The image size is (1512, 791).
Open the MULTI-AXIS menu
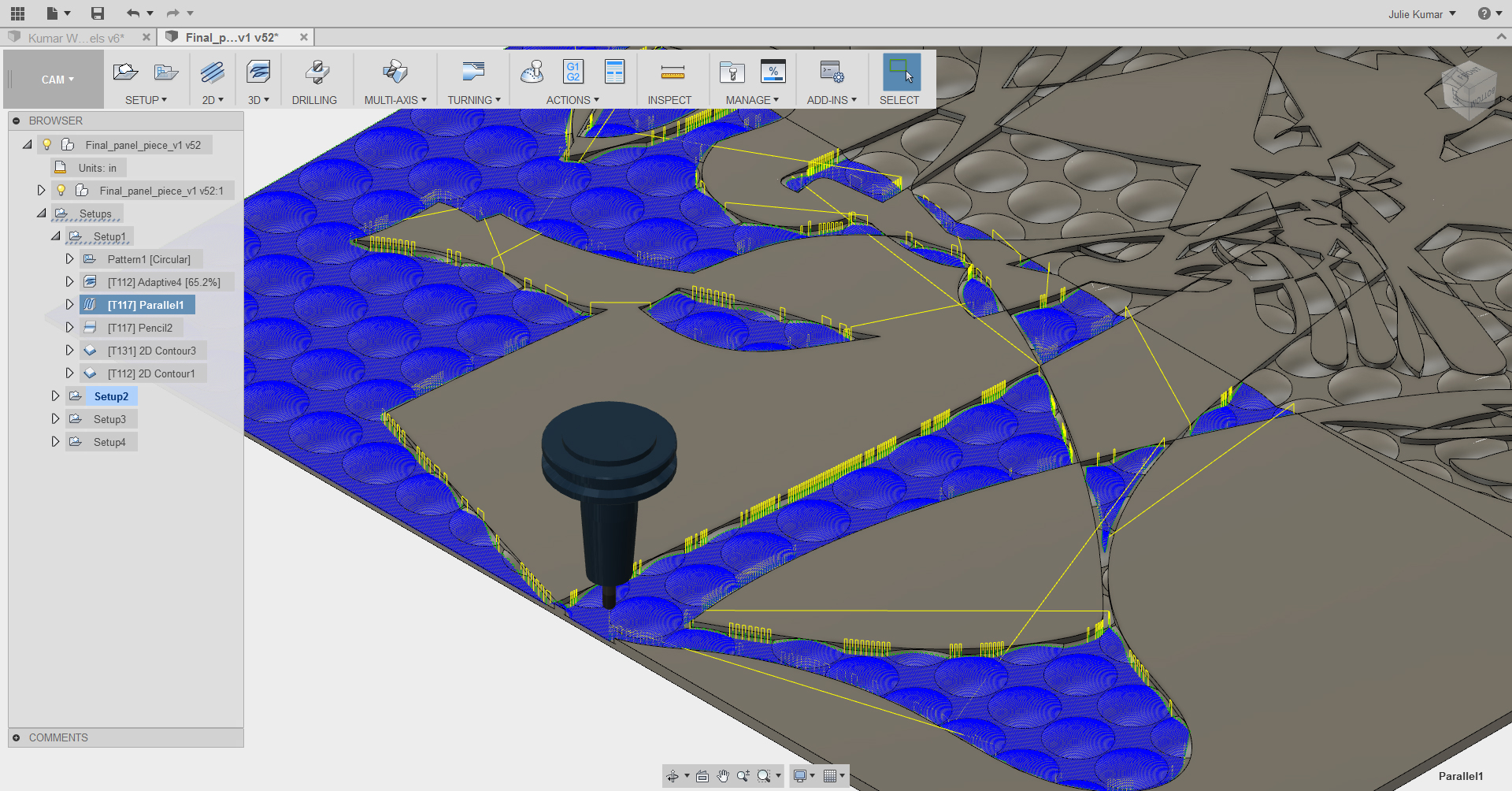pos(395,100)
